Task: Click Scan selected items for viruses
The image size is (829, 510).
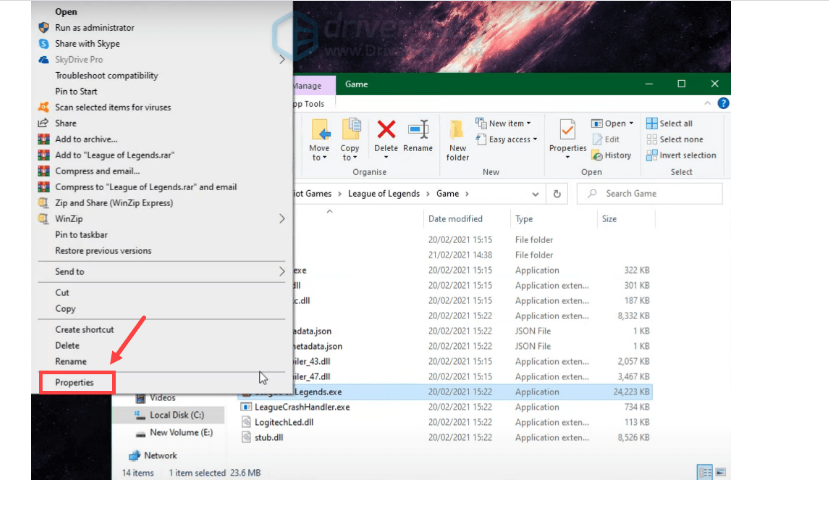Action: pyautogui.click(x=113, y=107)
